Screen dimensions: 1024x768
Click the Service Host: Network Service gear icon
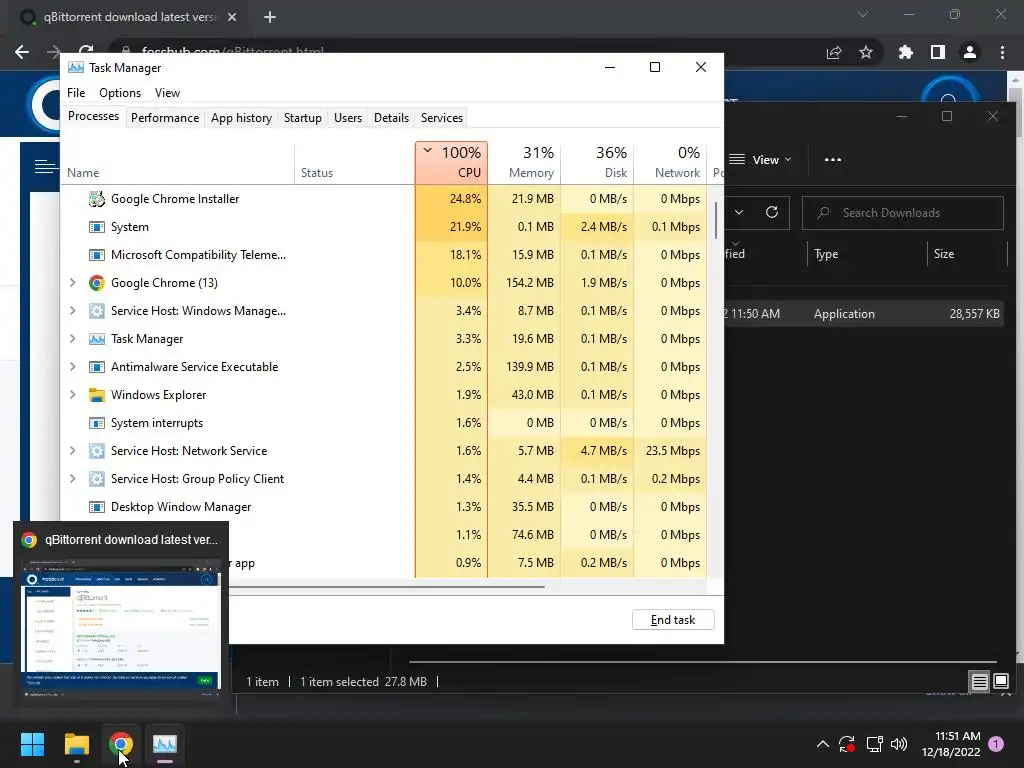[97, 451]
